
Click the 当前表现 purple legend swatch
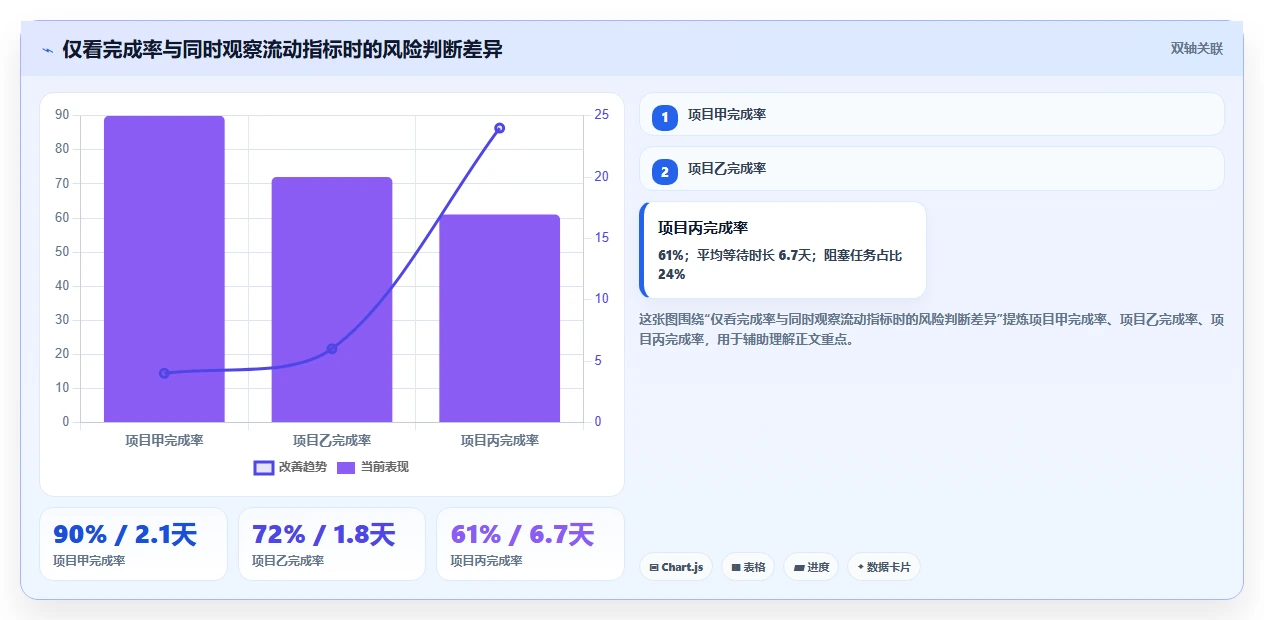[346, 467]
